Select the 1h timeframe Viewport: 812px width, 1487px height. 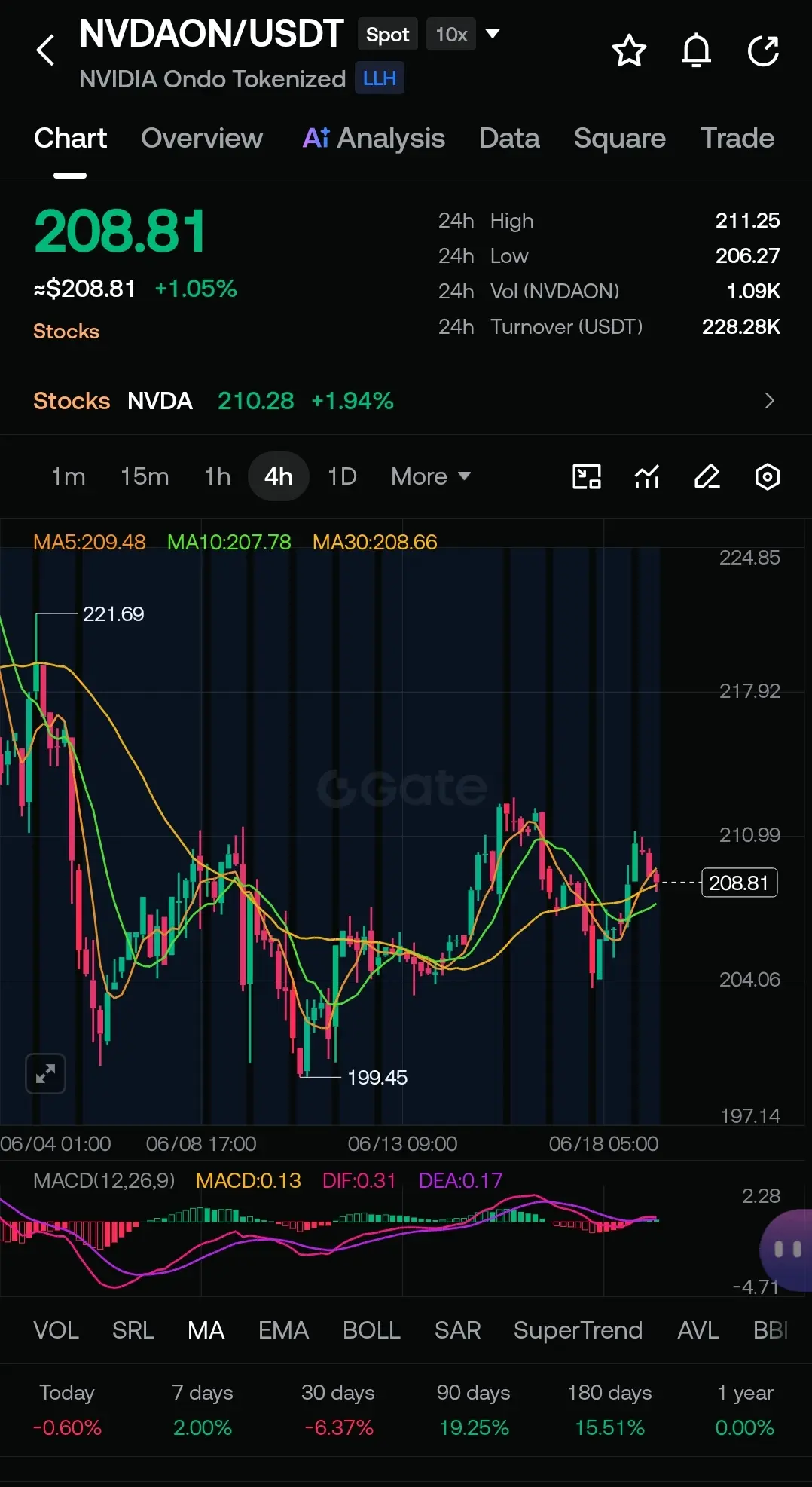coord(217,476)
